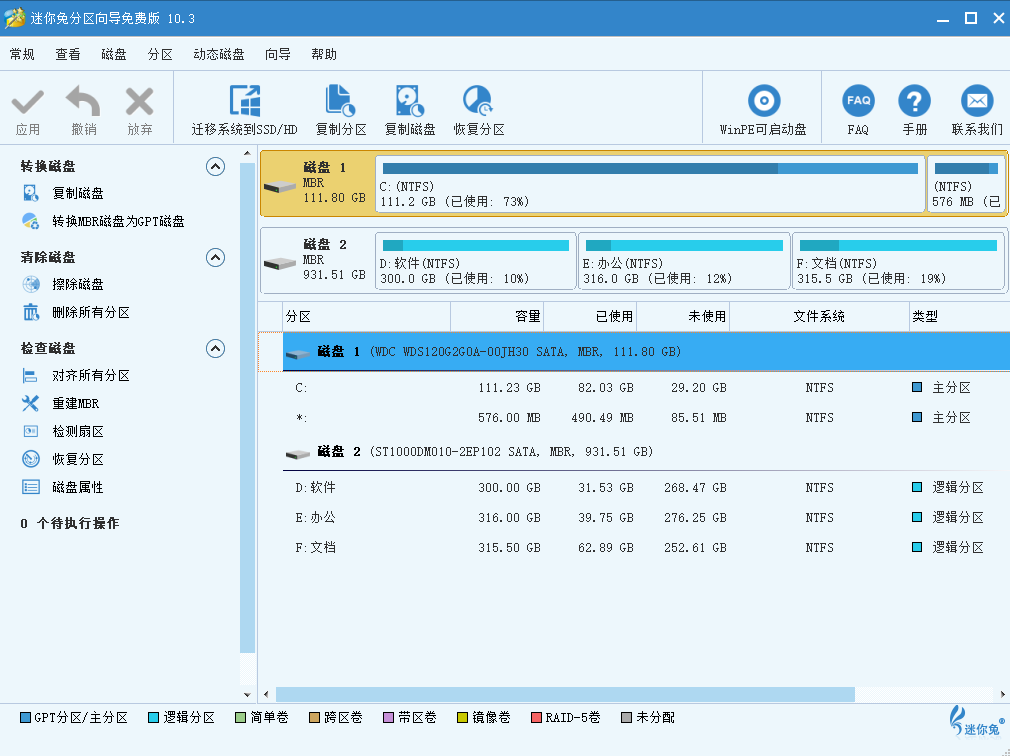This screenshot has width=1010, height=756.
Task: Click the E:办公 partition block on disk map
Action: tap(683, 262)
